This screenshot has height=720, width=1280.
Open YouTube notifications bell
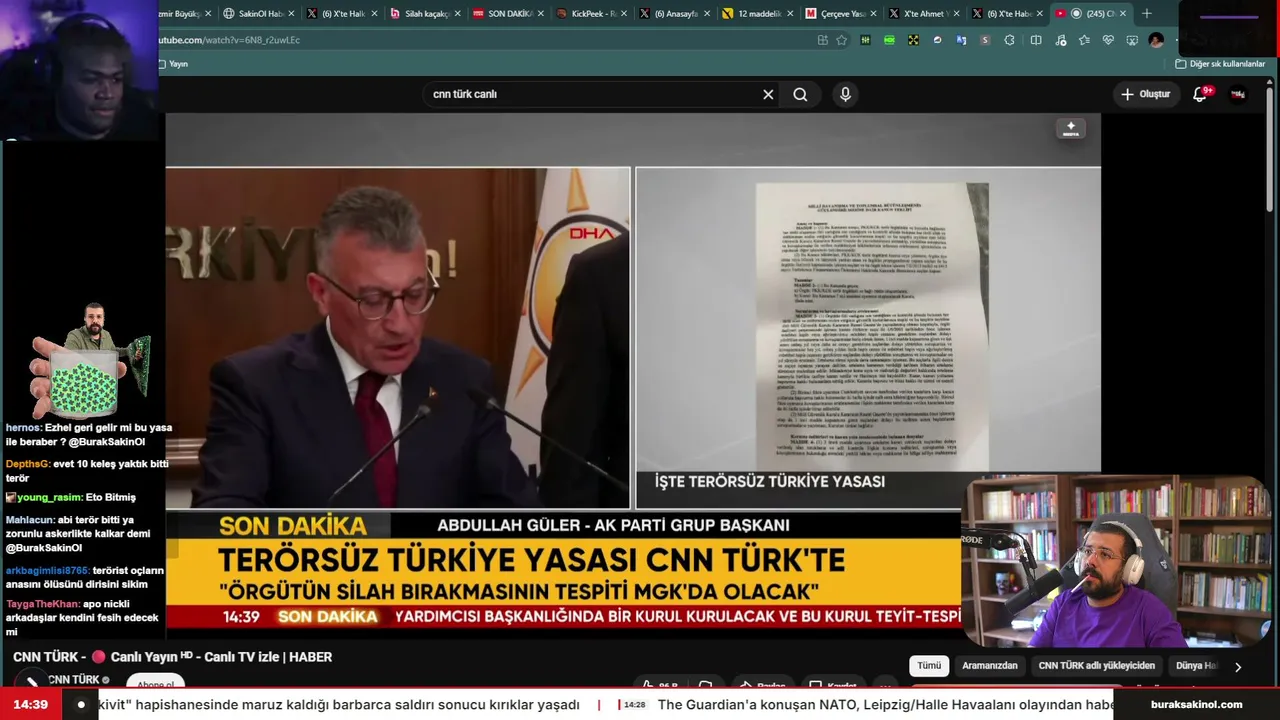pyautogui.click(x=1200, y=94)
